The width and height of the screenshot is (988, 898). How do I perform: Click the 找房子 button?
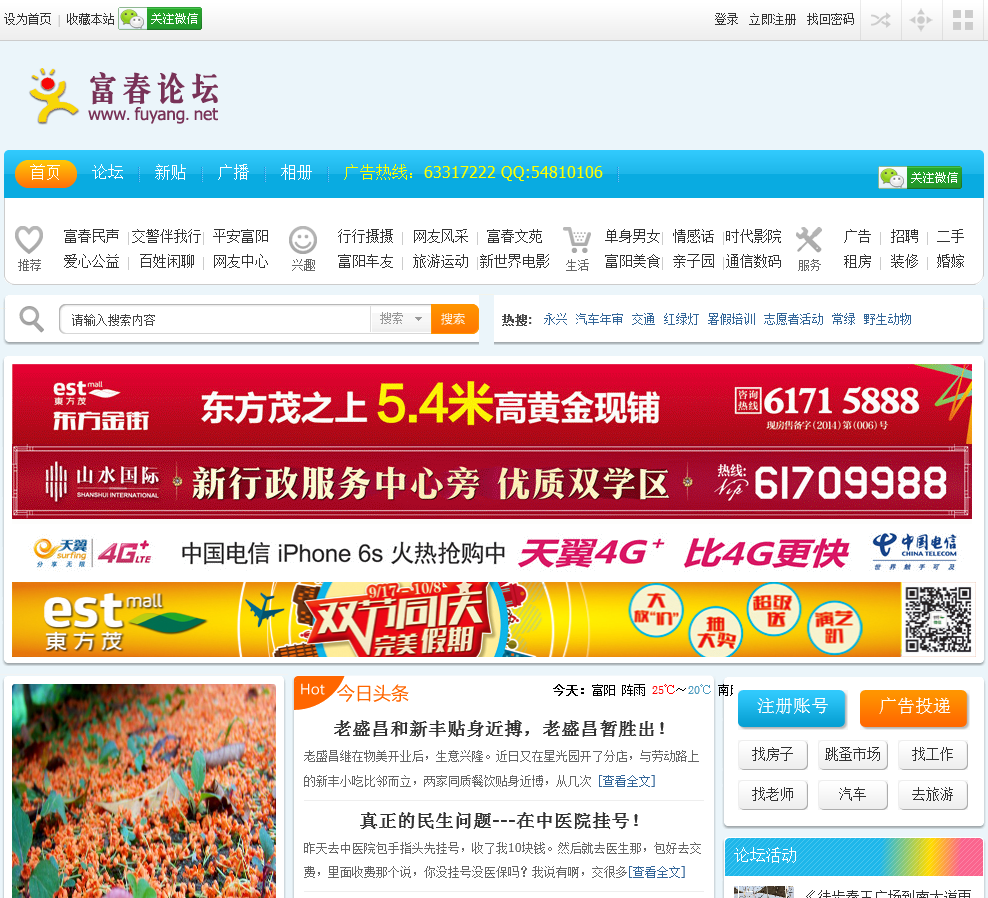[773, 754]
